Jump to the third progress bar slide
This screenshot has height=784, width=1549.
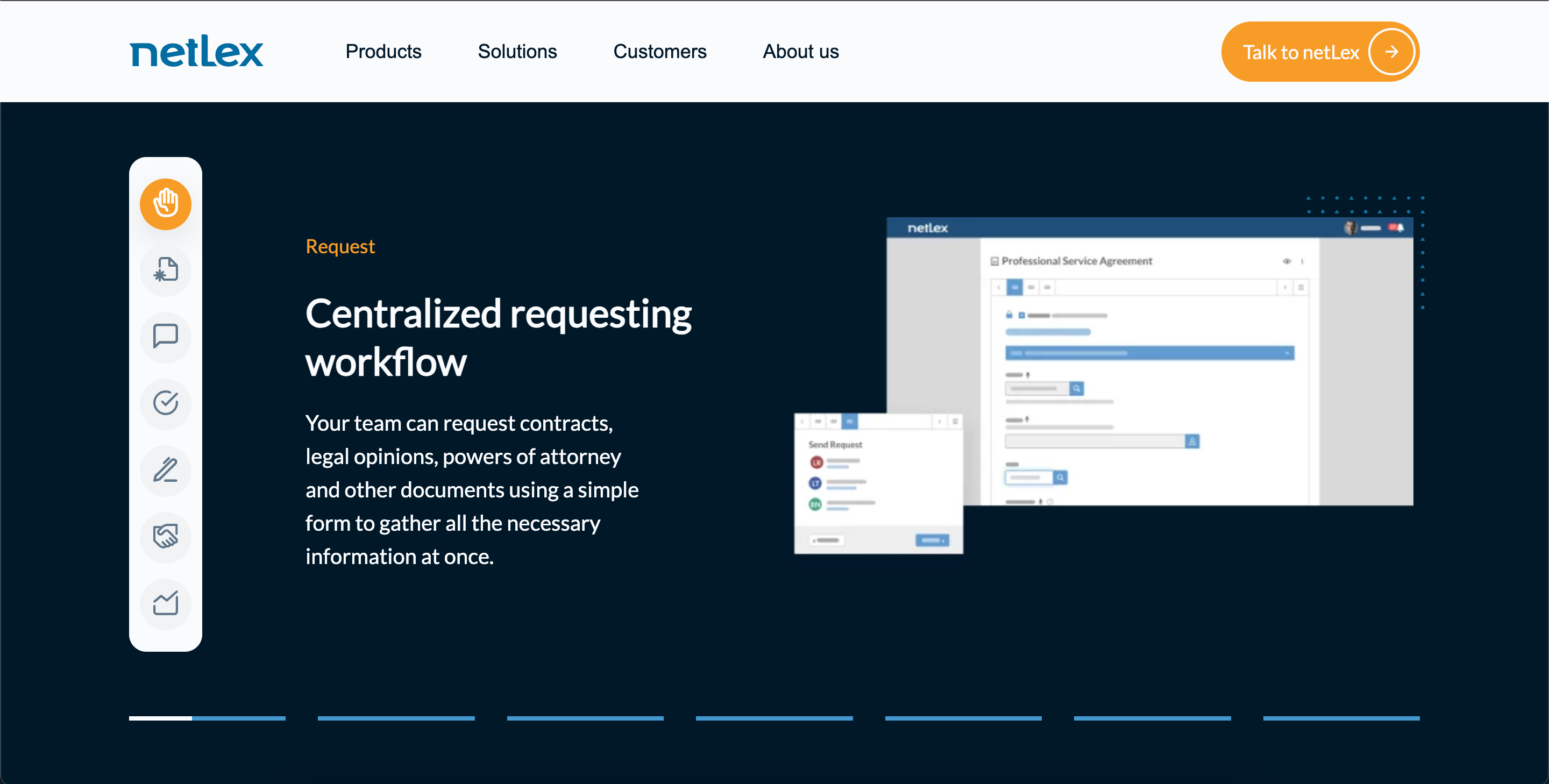(x=585, y=718)
